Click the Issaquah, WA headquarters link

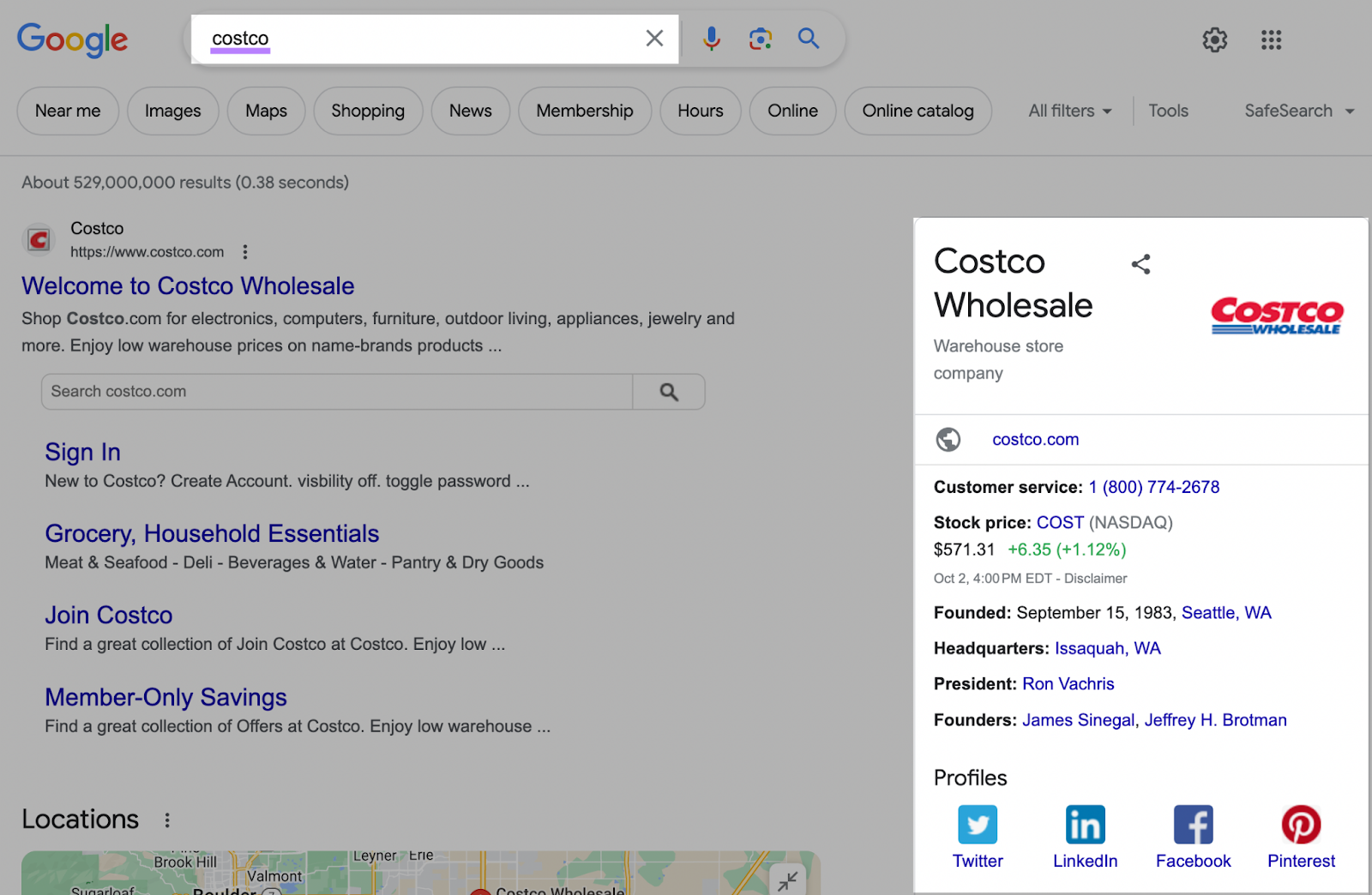[x=1108, y=648]
